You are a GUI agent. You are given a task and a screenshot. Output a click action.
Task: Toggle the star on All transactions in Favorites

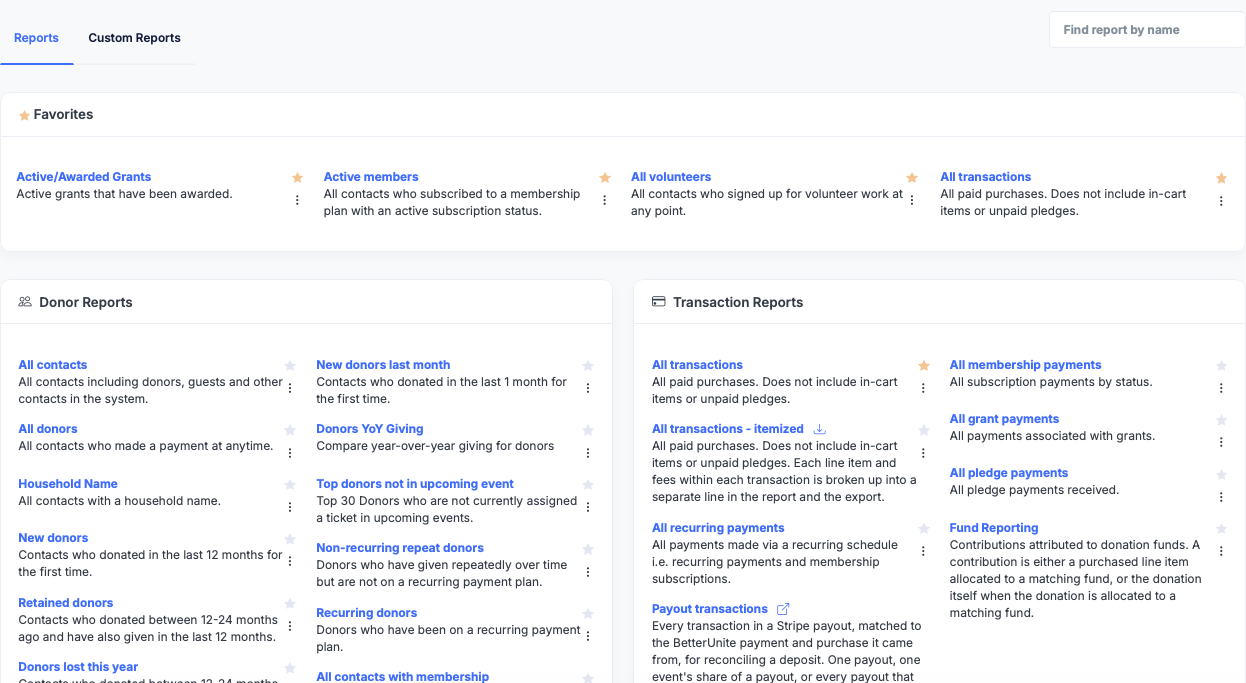pos(1221,178)
